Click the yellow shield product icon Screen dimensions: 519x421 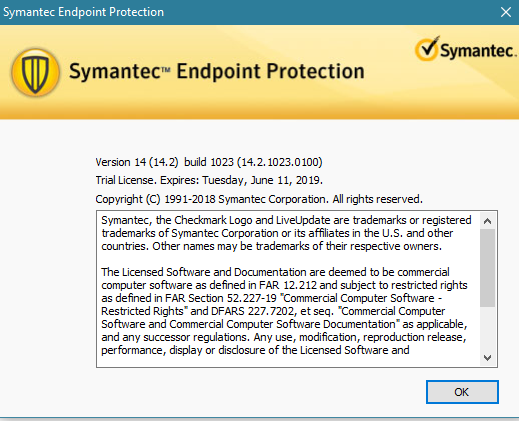[35, 72]
